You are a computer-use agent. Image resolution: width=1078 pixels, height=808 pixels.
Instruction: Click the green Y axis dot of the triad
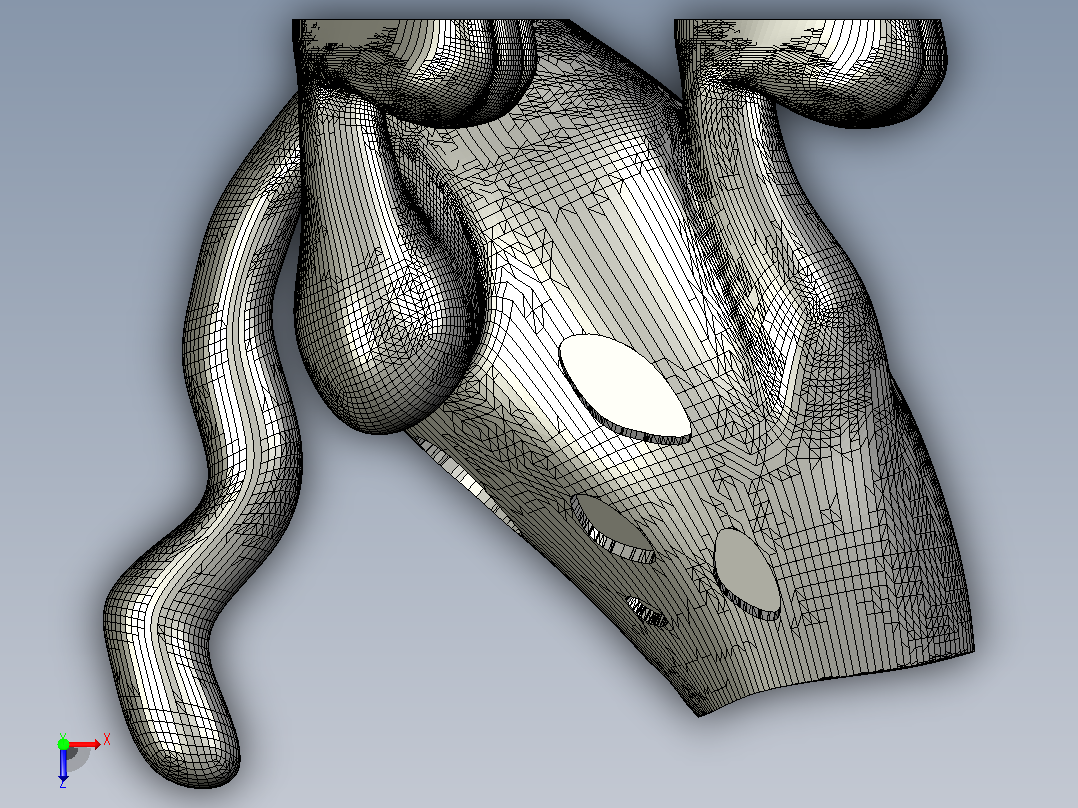coord(63,744)
